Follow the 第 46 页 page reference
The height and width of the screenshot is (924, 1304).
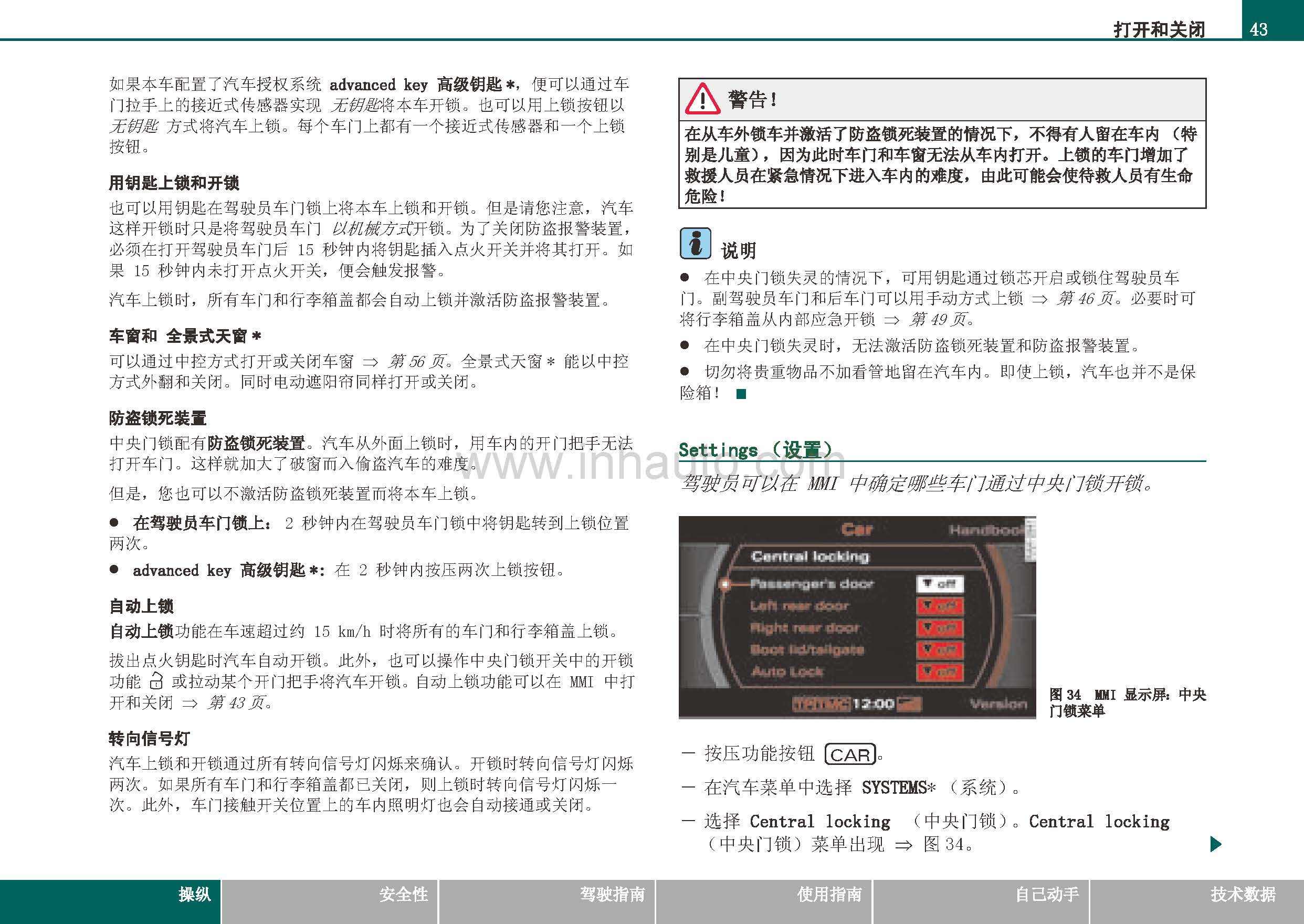tap(1085, 298)
